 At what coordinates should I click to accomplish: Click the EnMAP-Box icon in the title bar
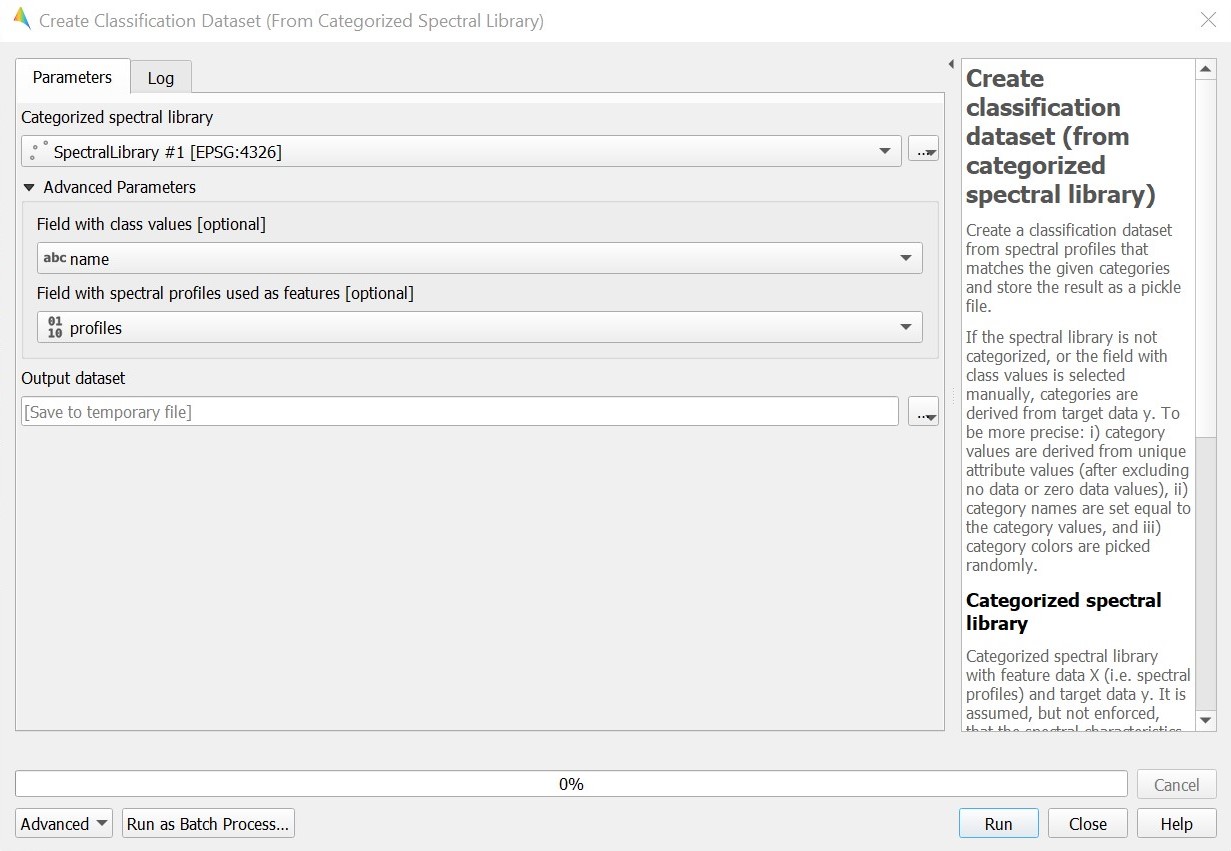[21, 20]
